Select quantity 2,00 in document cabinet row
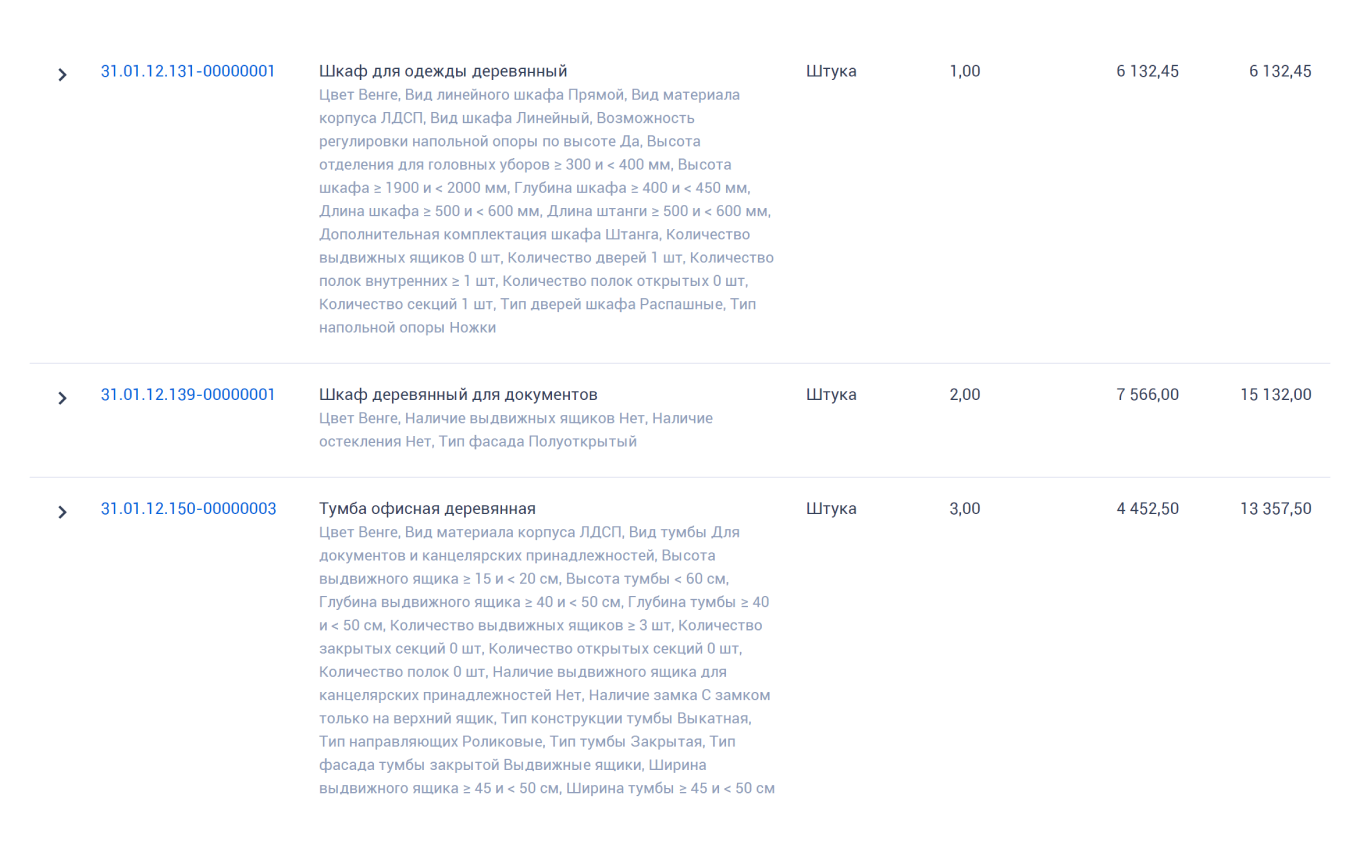This screenshot has width=1360, height=860. (965, 394)
